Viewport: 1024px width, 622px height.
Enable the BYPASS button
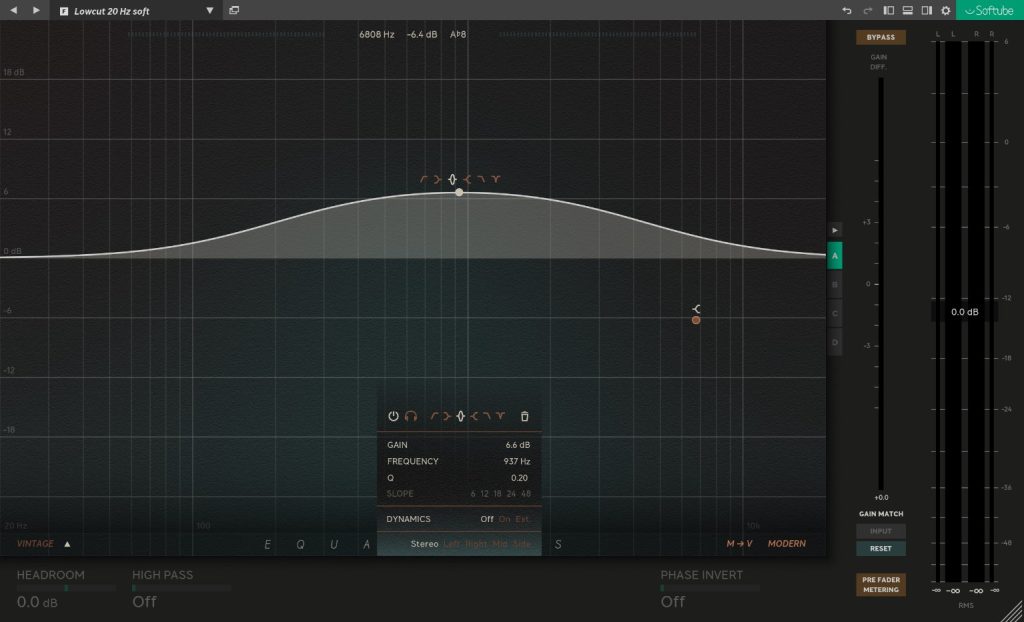point(880,37)
